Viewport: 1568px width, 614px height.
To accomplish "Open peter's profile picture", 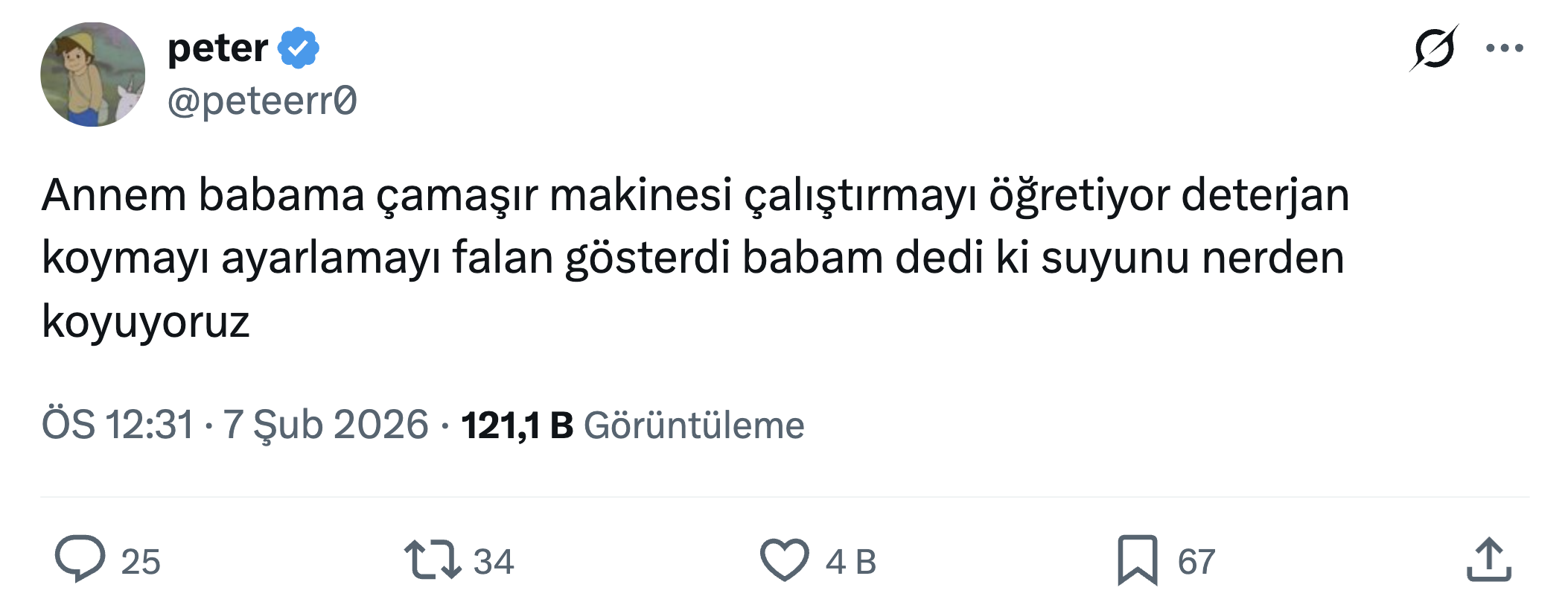I will (93, 75).
